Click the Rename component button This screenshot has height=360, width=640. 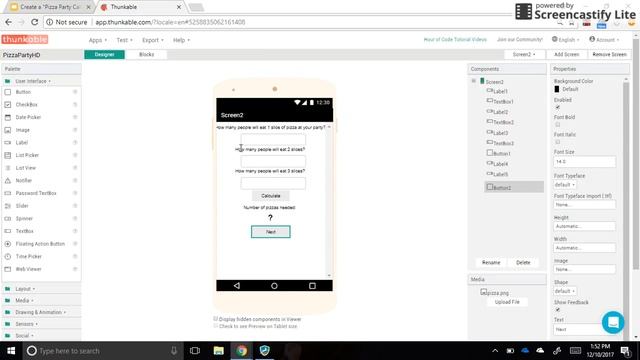point(491,262)
